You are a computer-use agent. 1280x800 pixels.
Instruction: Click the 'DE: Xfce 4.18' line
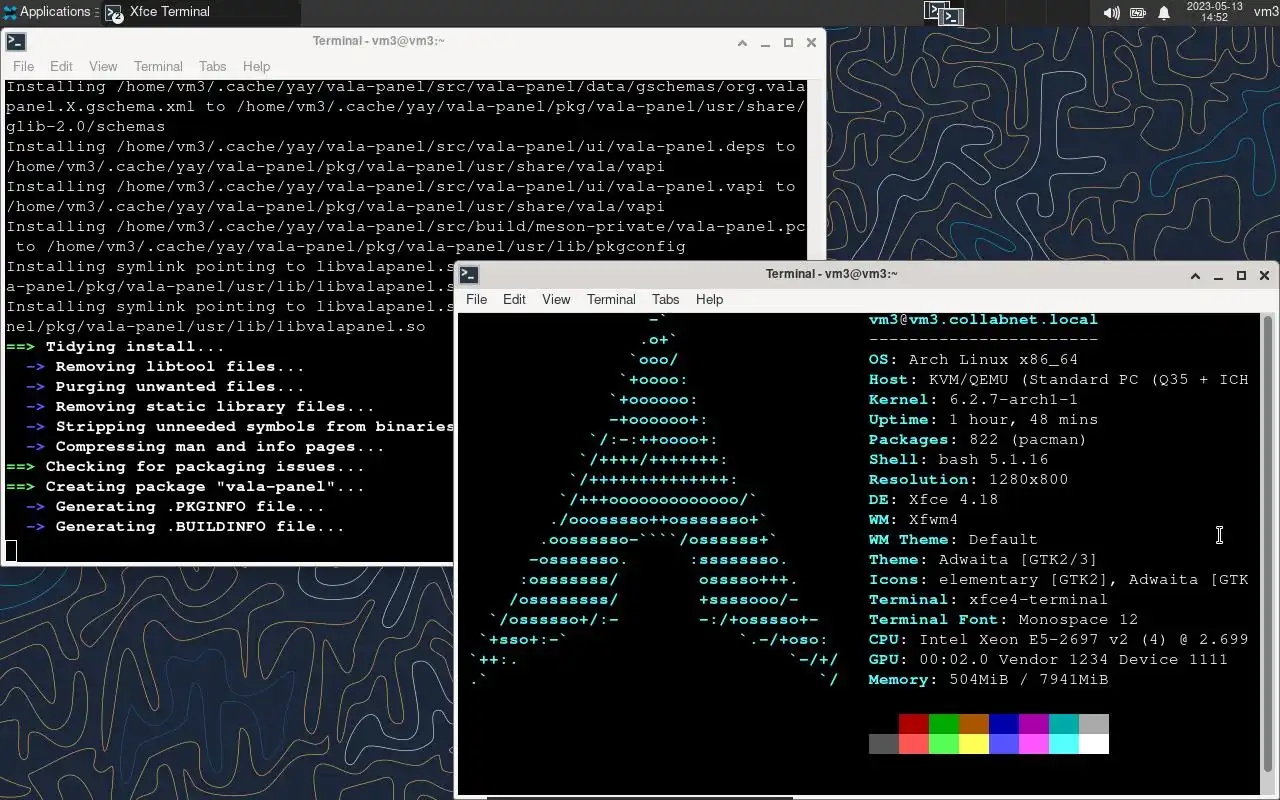click(933, 500)
